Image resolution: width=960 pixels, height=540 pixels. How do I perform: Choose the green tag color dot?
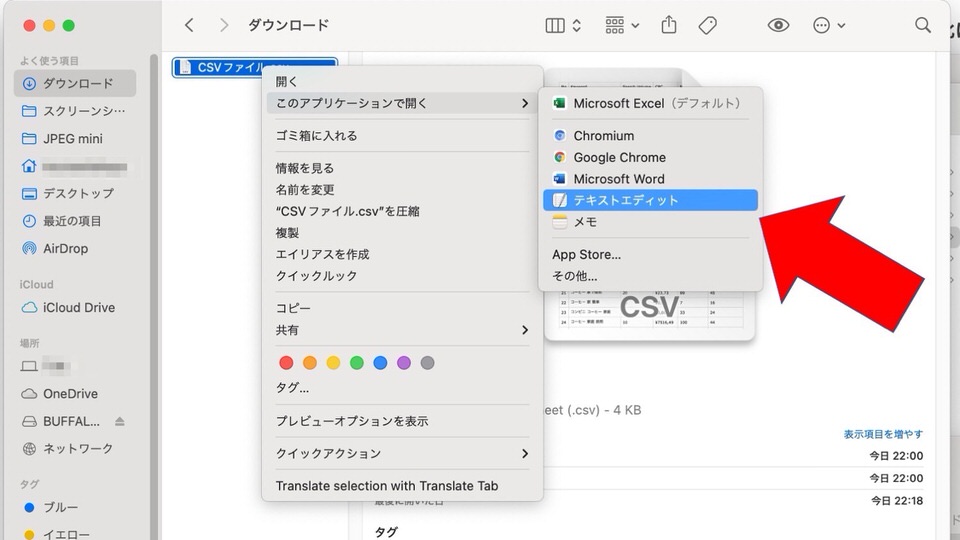click(x=357, y=362)
